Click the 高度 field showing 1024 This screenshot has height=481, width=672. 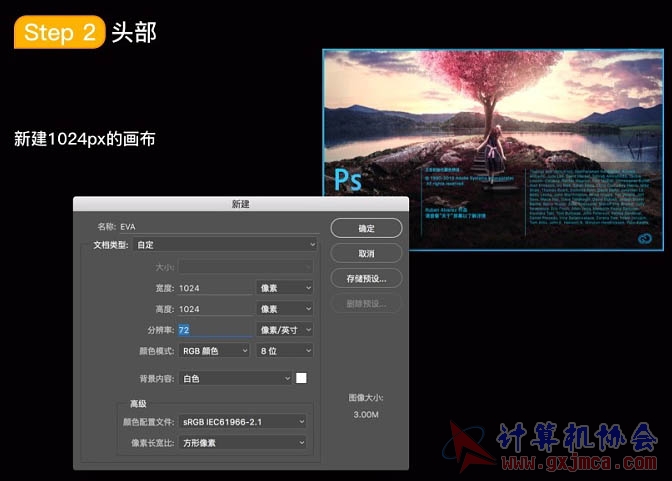(215, 309)
